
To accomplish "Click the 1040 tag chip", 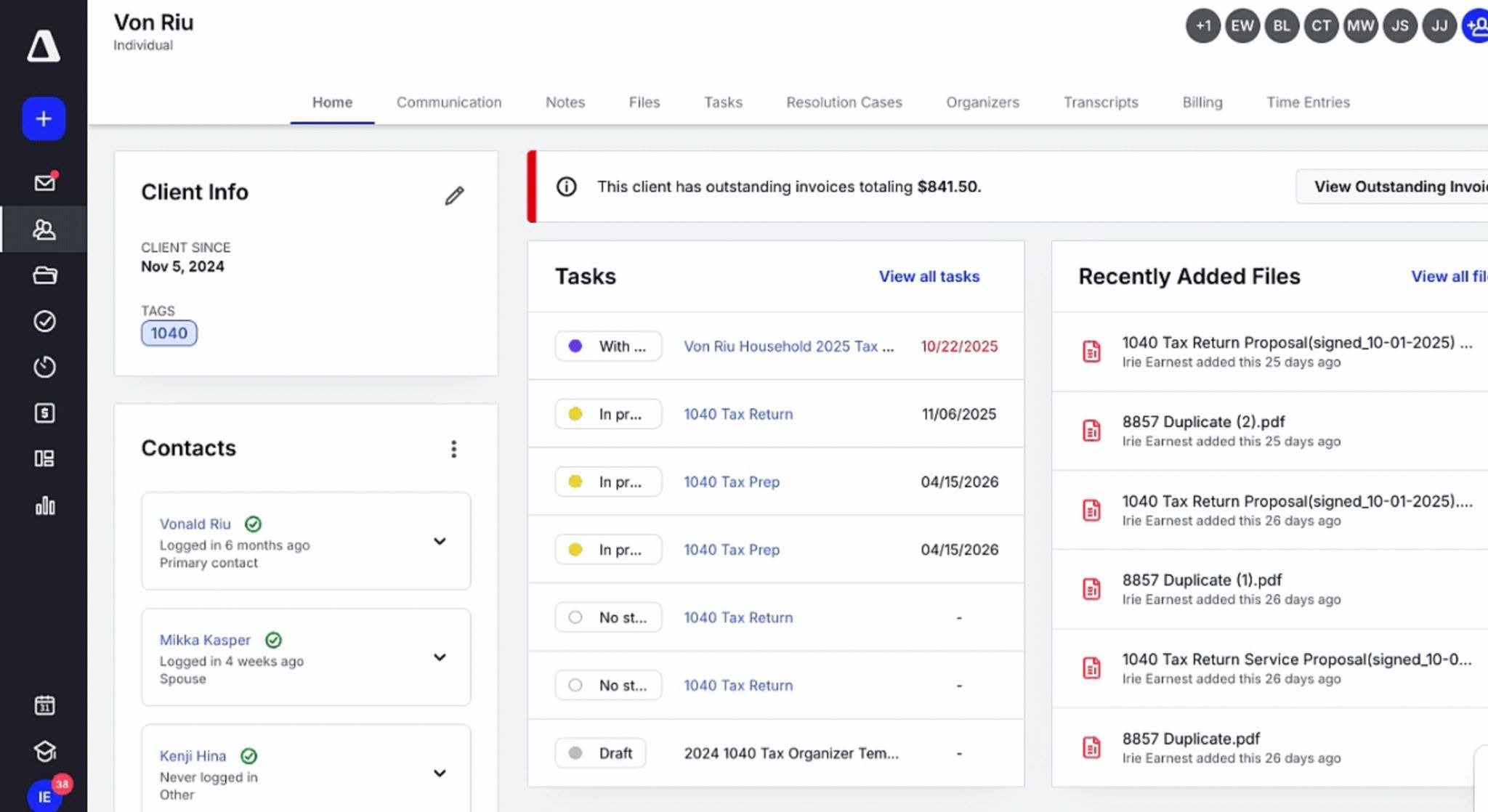I will tap(169, 333).
